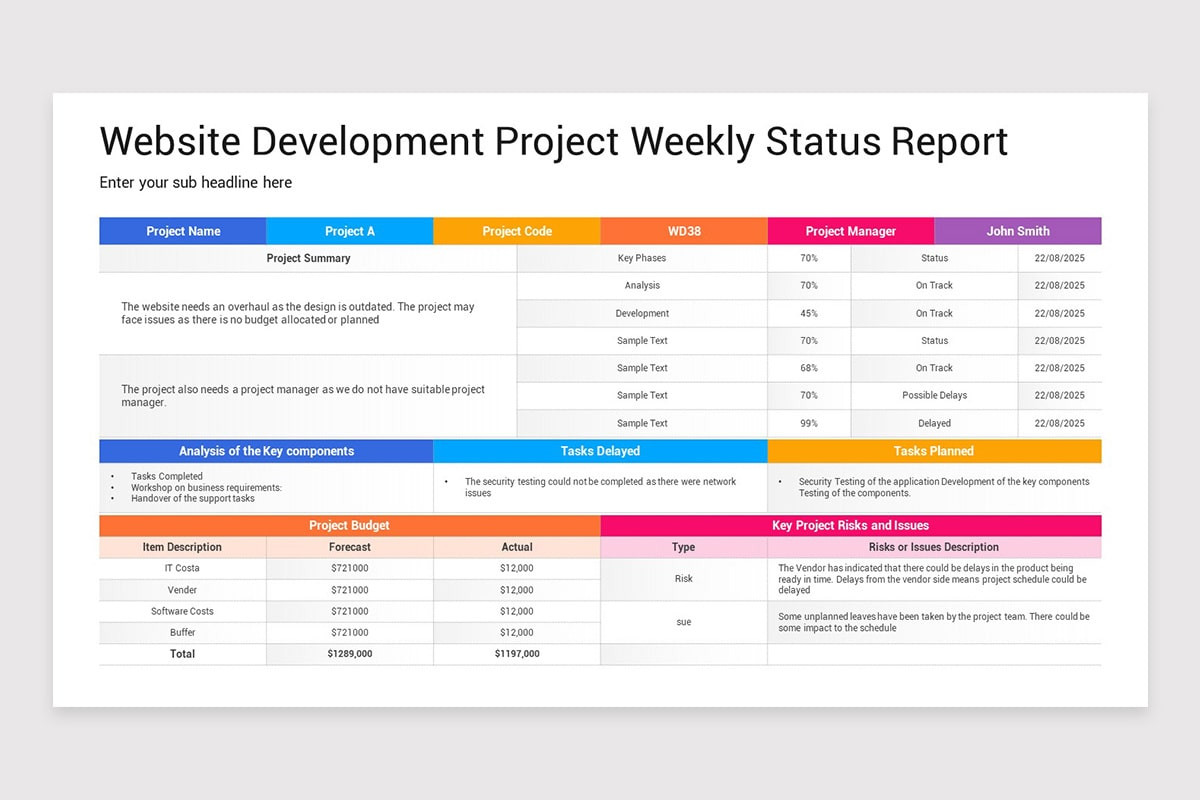Select the Key Phases row
1200x800 pixels.
(643, 258)
